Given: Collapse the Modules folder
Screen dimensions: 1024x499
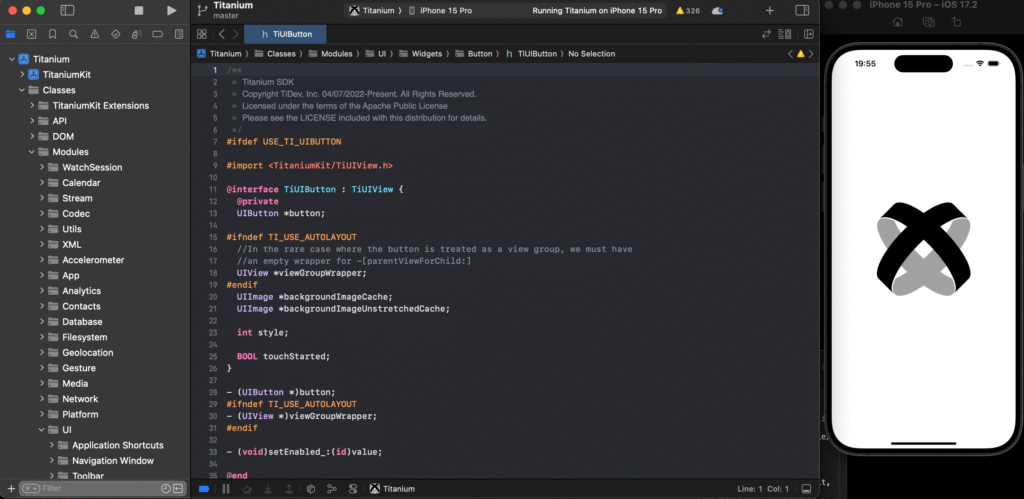Looking at the screenshot, I should [x=32, y=152].
